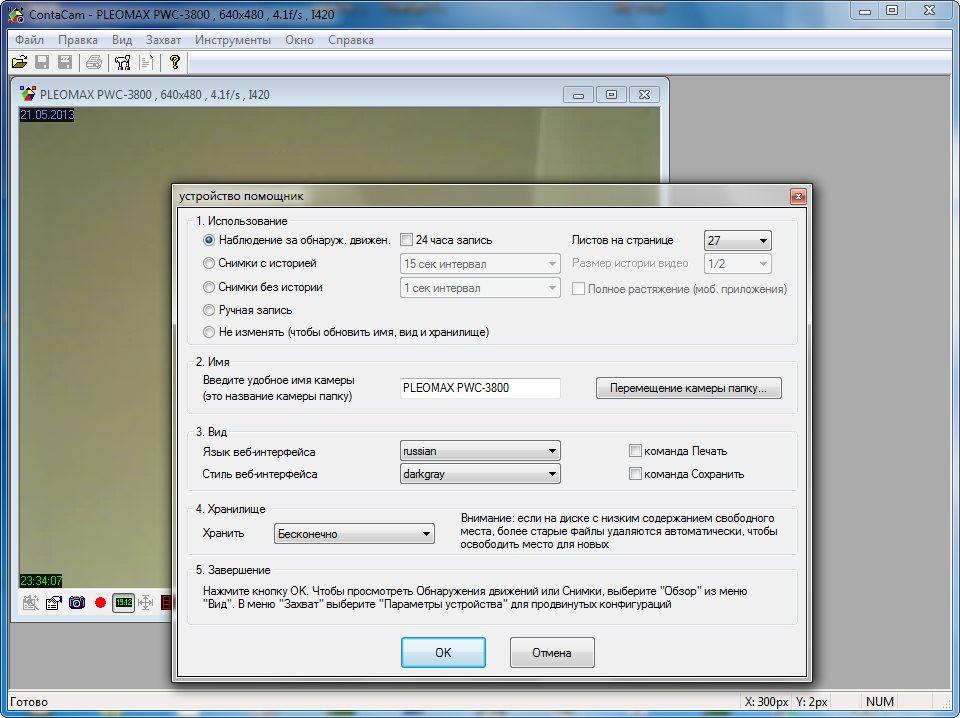Open the Инструменты menu

tap(232, 40)
